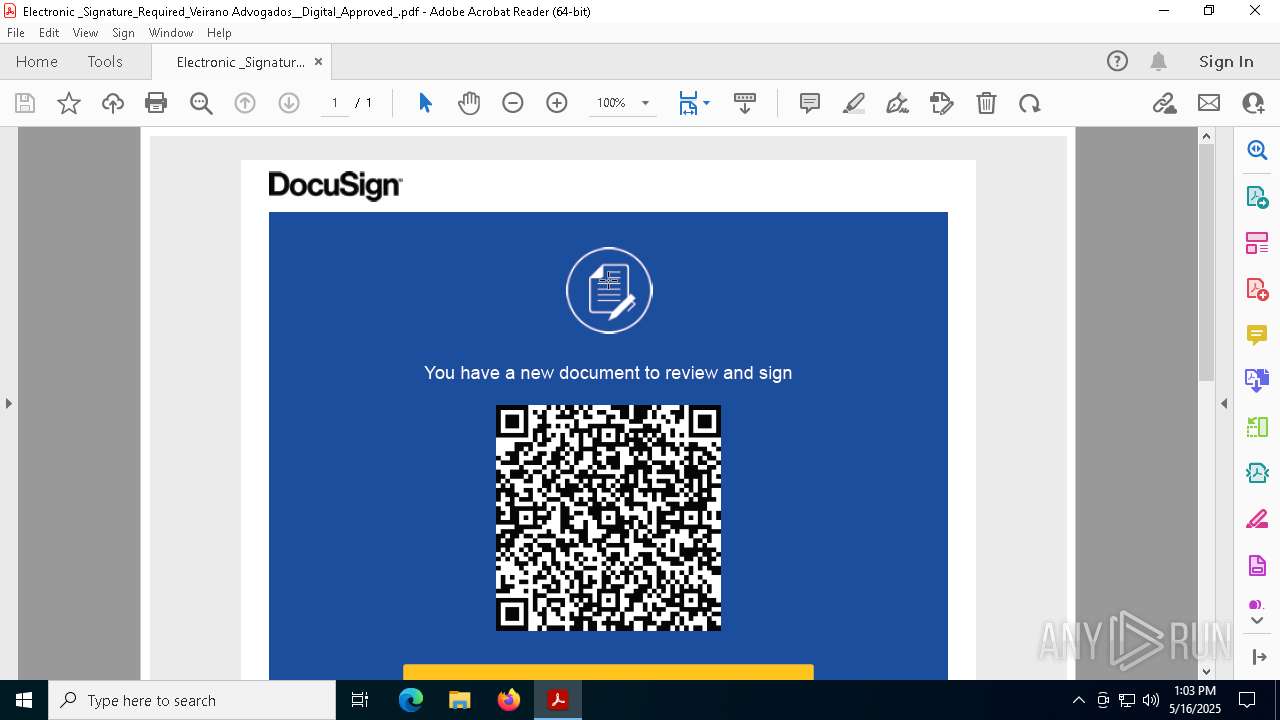
Task: Open Fill & Sign pen tool in right pane
Action: tap(1257, 519)
